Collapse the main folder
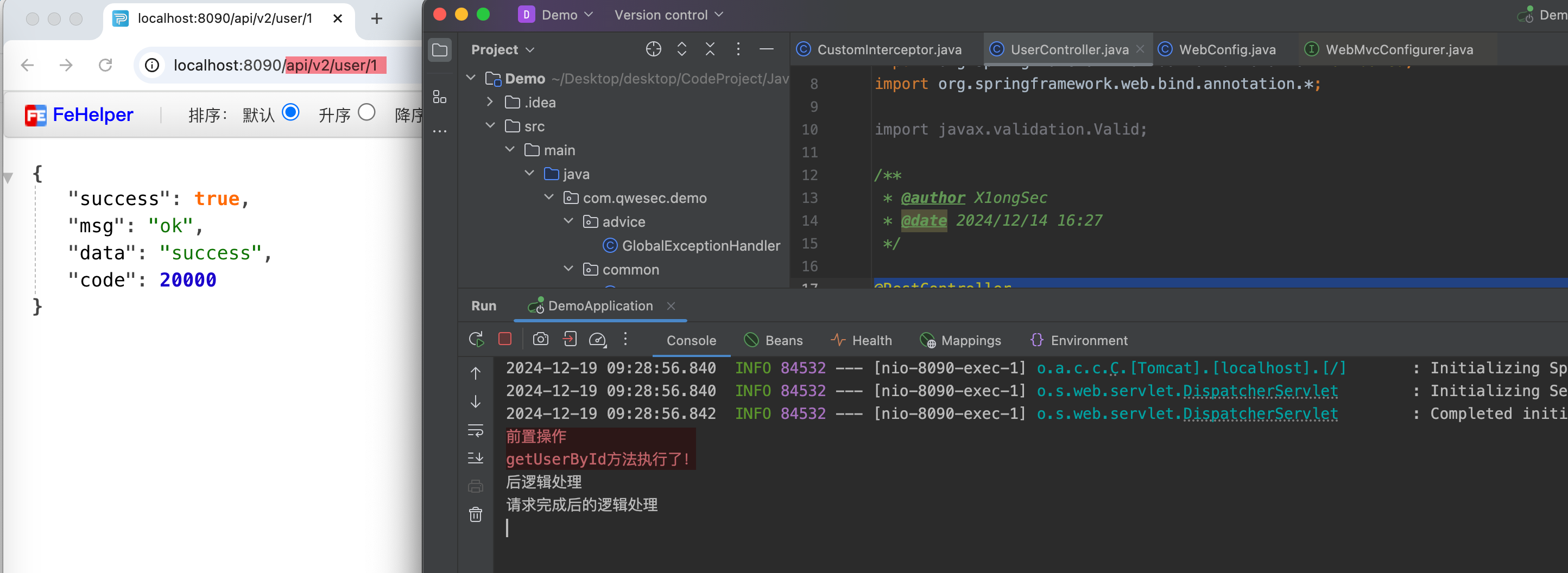Screen dimensions: 1568x573 coord(509,150)
